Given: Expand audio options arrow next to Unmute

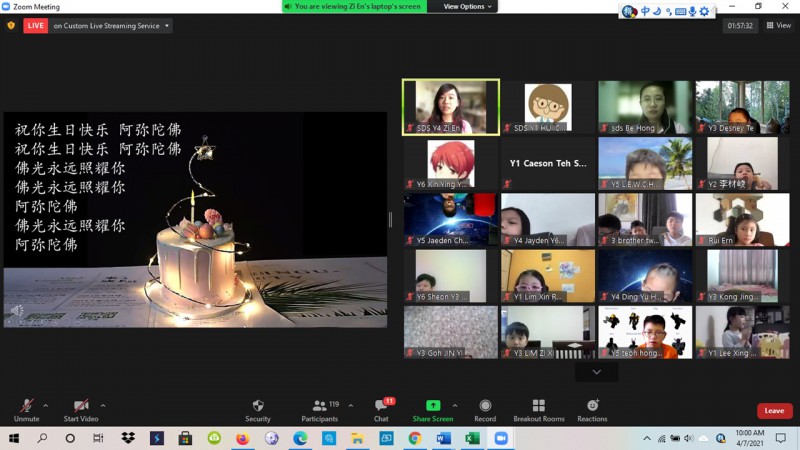Looking at the screenshot, I should point(45,405).
